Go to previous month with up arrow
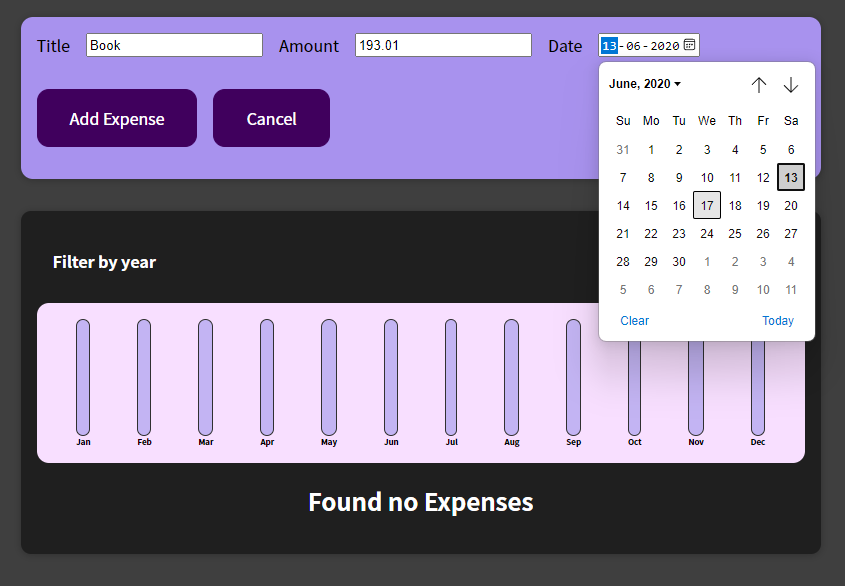 759,85
